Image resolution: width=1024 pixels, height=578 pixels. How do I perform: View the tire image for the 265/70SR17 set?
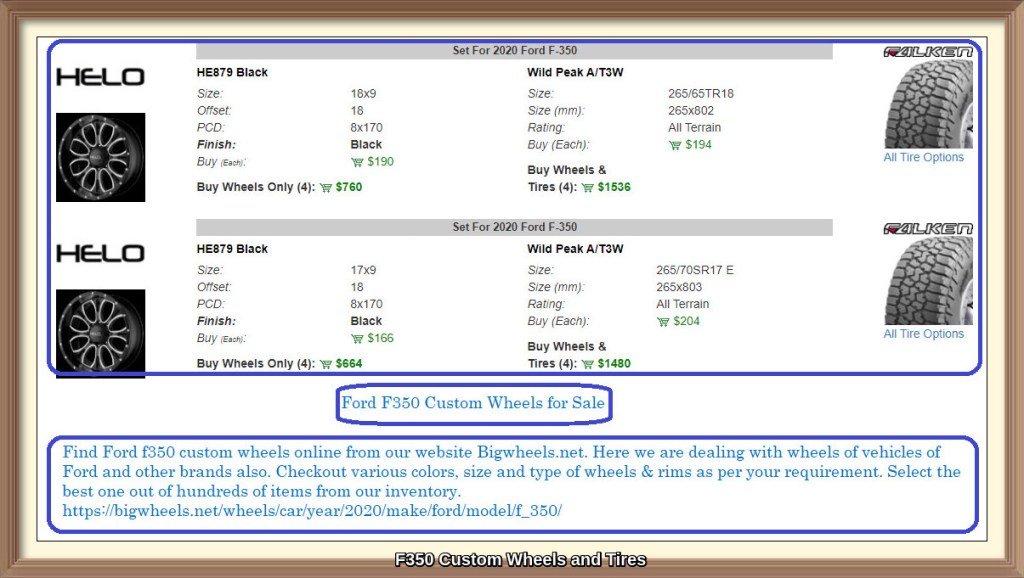928,281
